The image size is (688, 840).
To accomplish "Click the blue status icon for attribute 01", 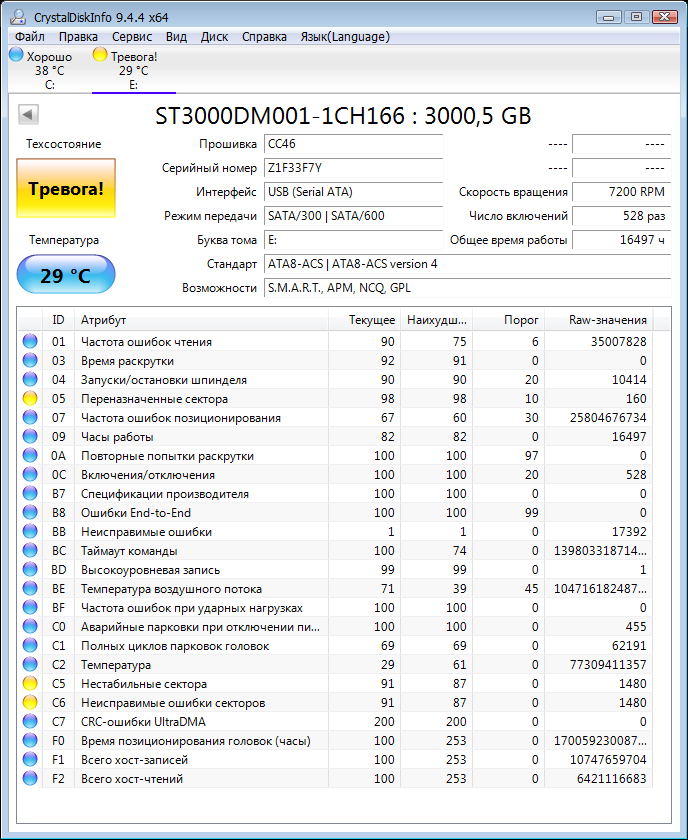I will [30, 341].
